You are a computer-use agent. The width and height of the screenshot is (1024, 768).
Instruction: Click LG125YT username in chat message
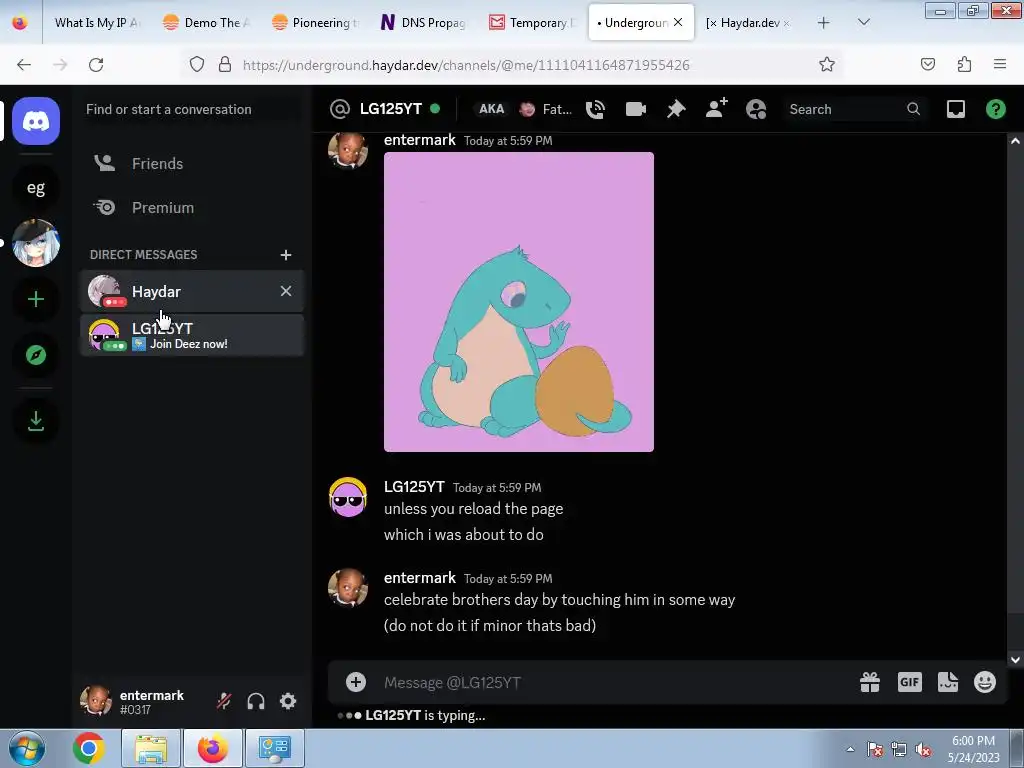[x=414, y=487]
